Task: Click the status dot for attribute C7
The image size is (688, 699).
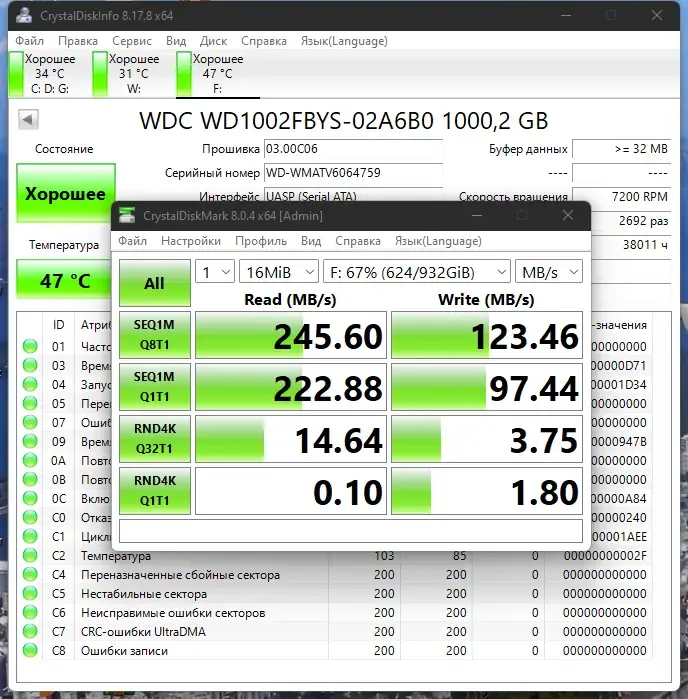Action: coord(30,631)
